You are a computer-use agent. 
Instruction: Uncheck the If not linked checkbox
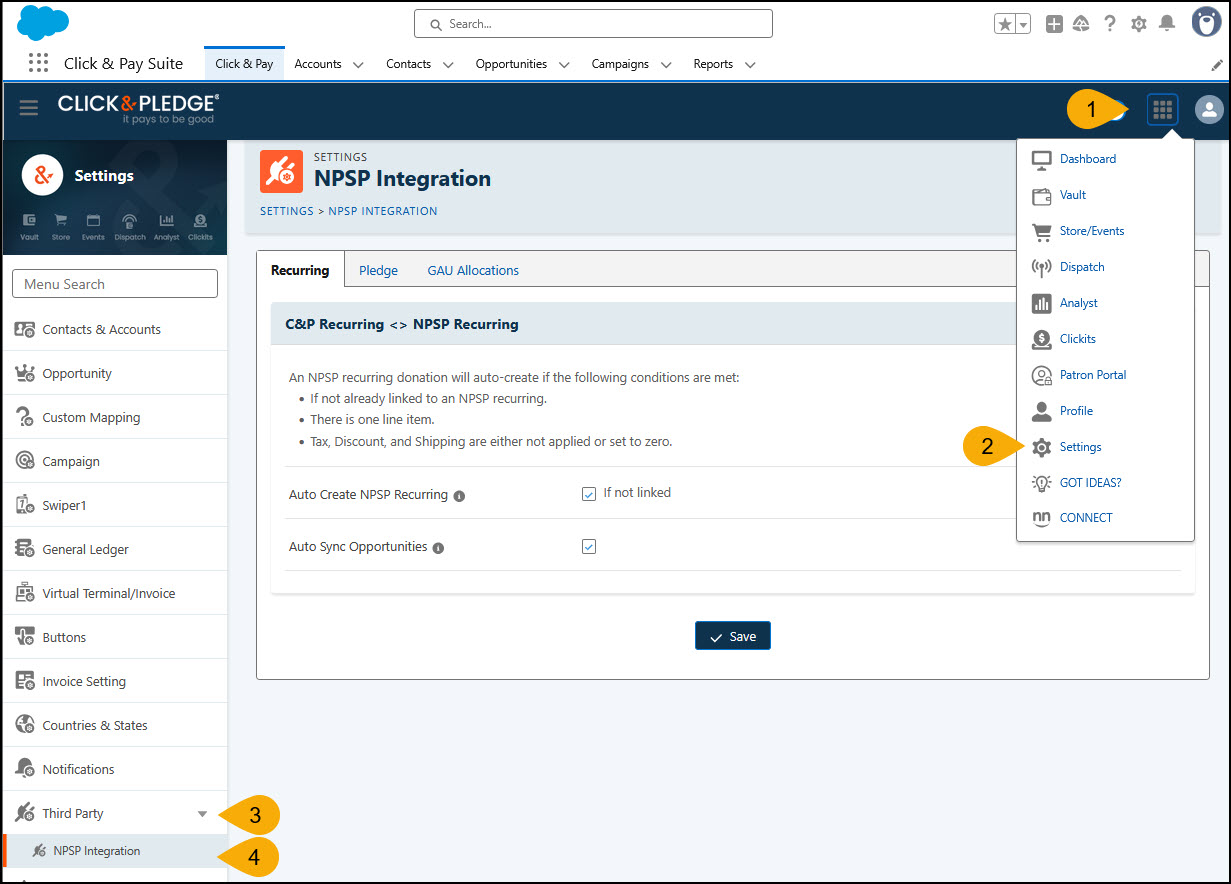(x=589, y=494)
